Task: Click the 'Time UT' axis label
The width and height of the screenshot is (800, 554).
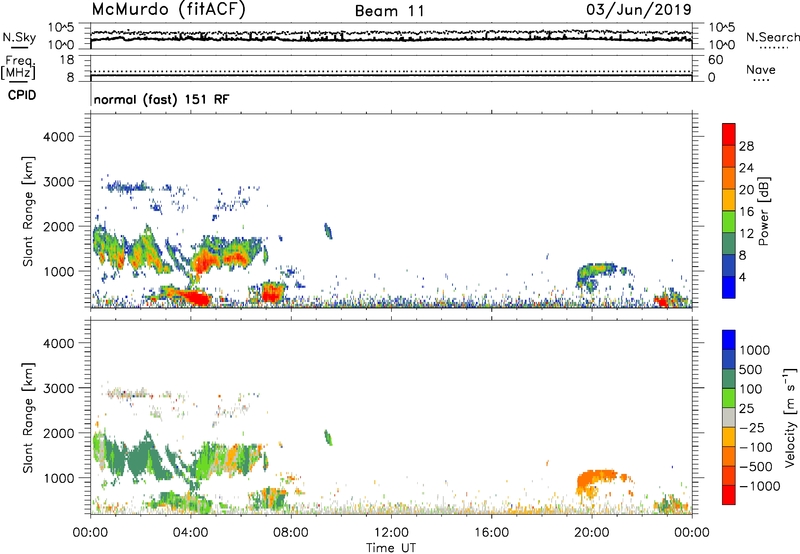Action: [391, 548]
